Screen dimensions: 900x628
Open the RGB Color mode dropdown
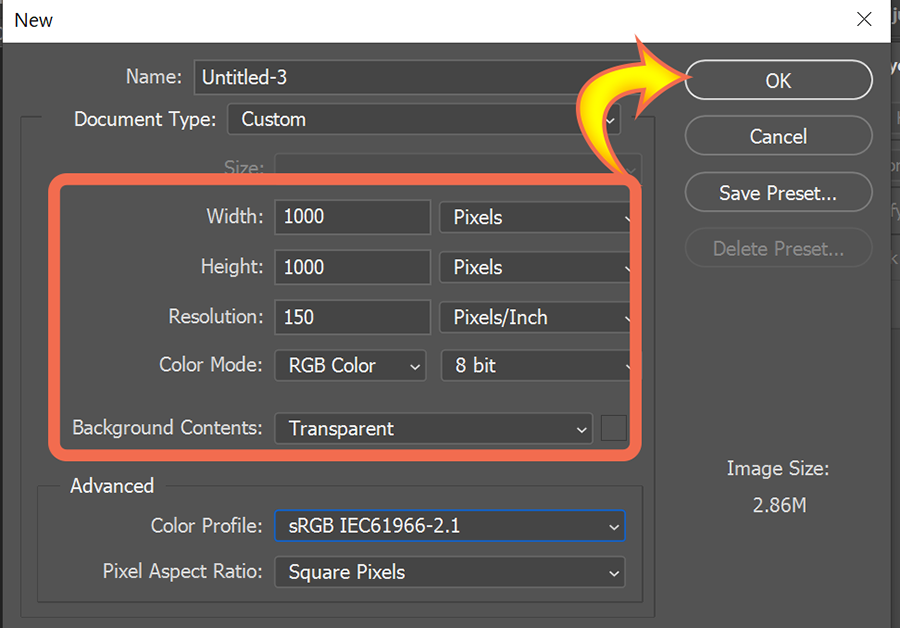[x=350, y=366]
